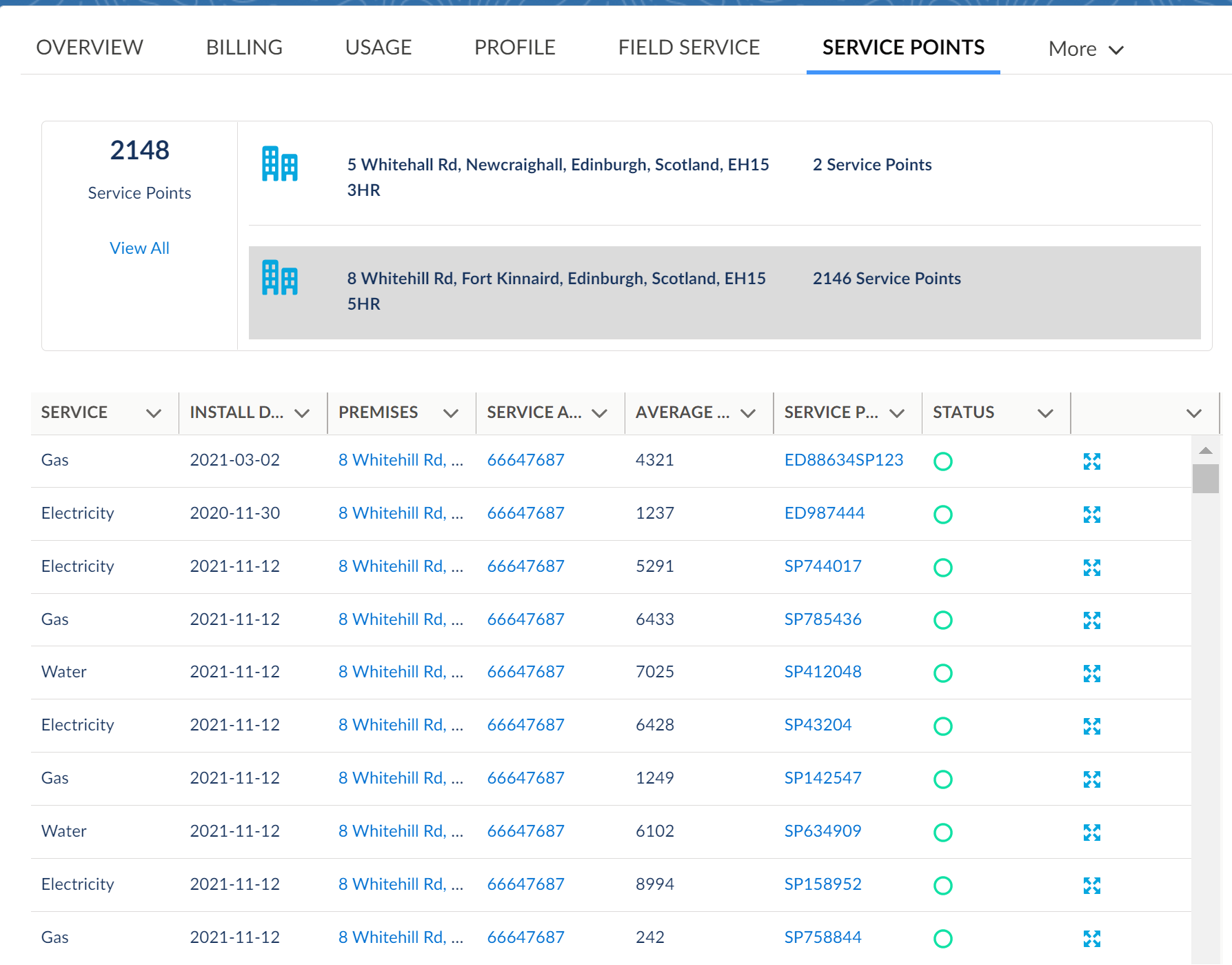Click status circle for SP412048 row
This screenshot has width=1232, height=965.
coord(942,673)
